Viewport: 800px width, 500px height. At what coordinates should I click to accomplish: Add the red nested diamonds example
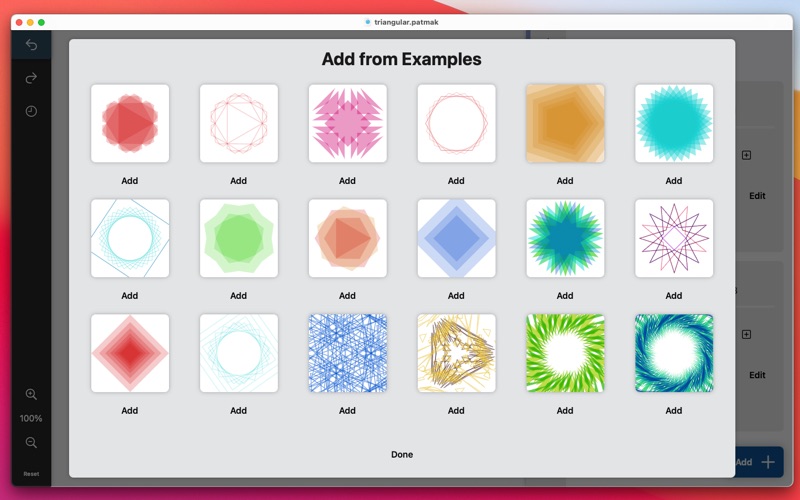[130, 410]
